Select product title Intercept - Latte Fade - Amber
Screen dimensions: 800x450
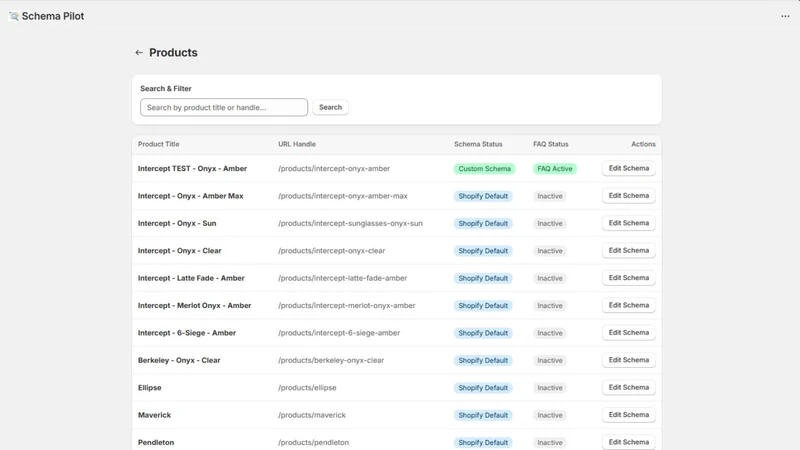191,278
